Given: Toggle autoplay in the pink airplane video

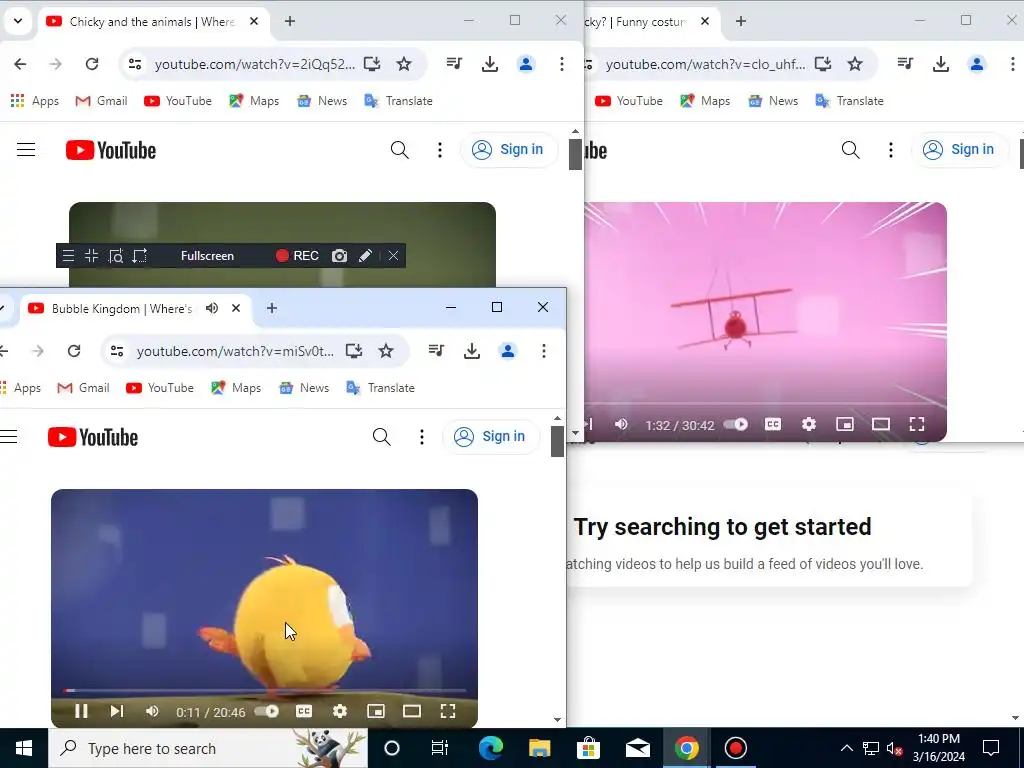Looking at the screenshot, I should pyautogui.click(x=735, y=424).
